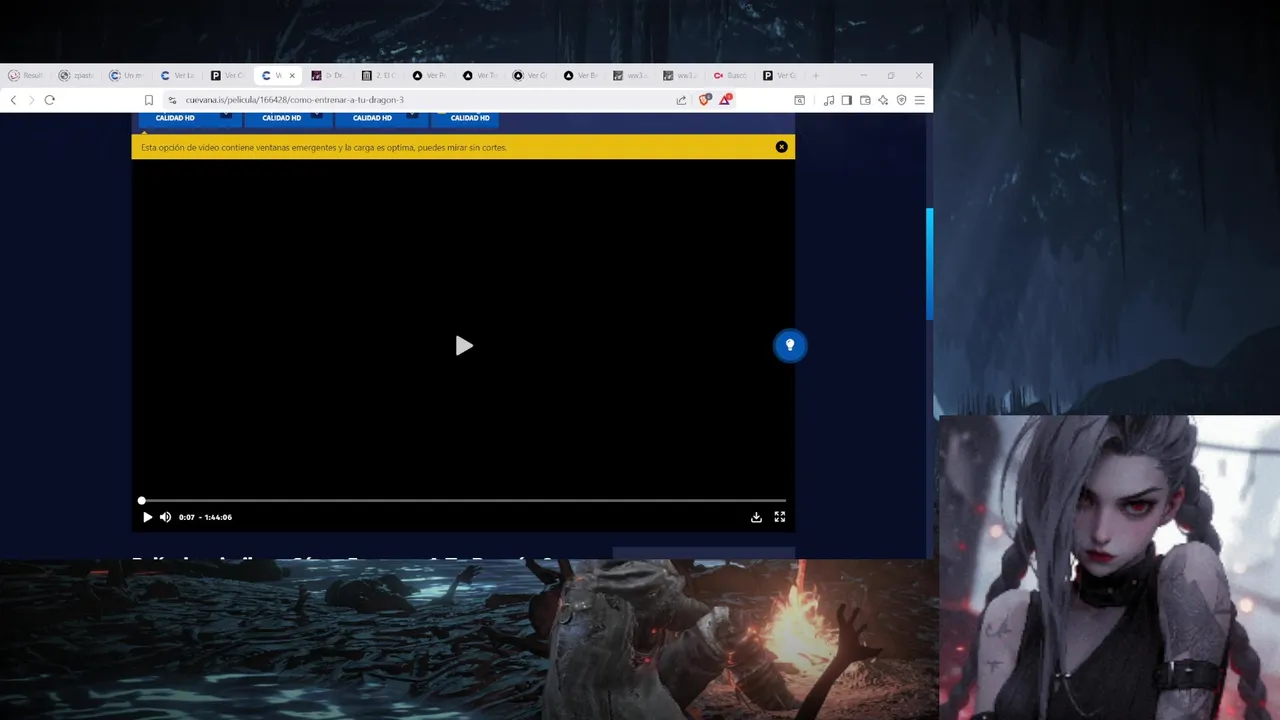The image size is (1280, 720).
Task: Click the video progress bar handle
Action: pos(142,500)
